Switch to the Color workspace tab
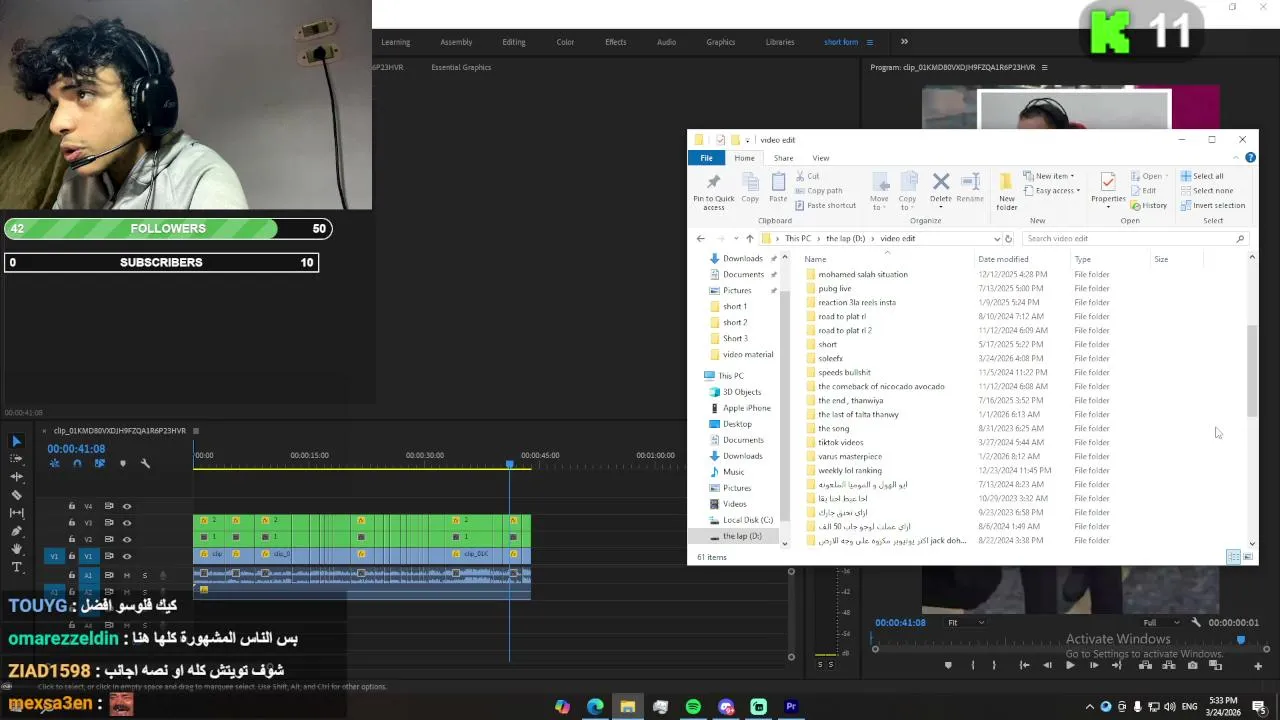 coord(565,42)
